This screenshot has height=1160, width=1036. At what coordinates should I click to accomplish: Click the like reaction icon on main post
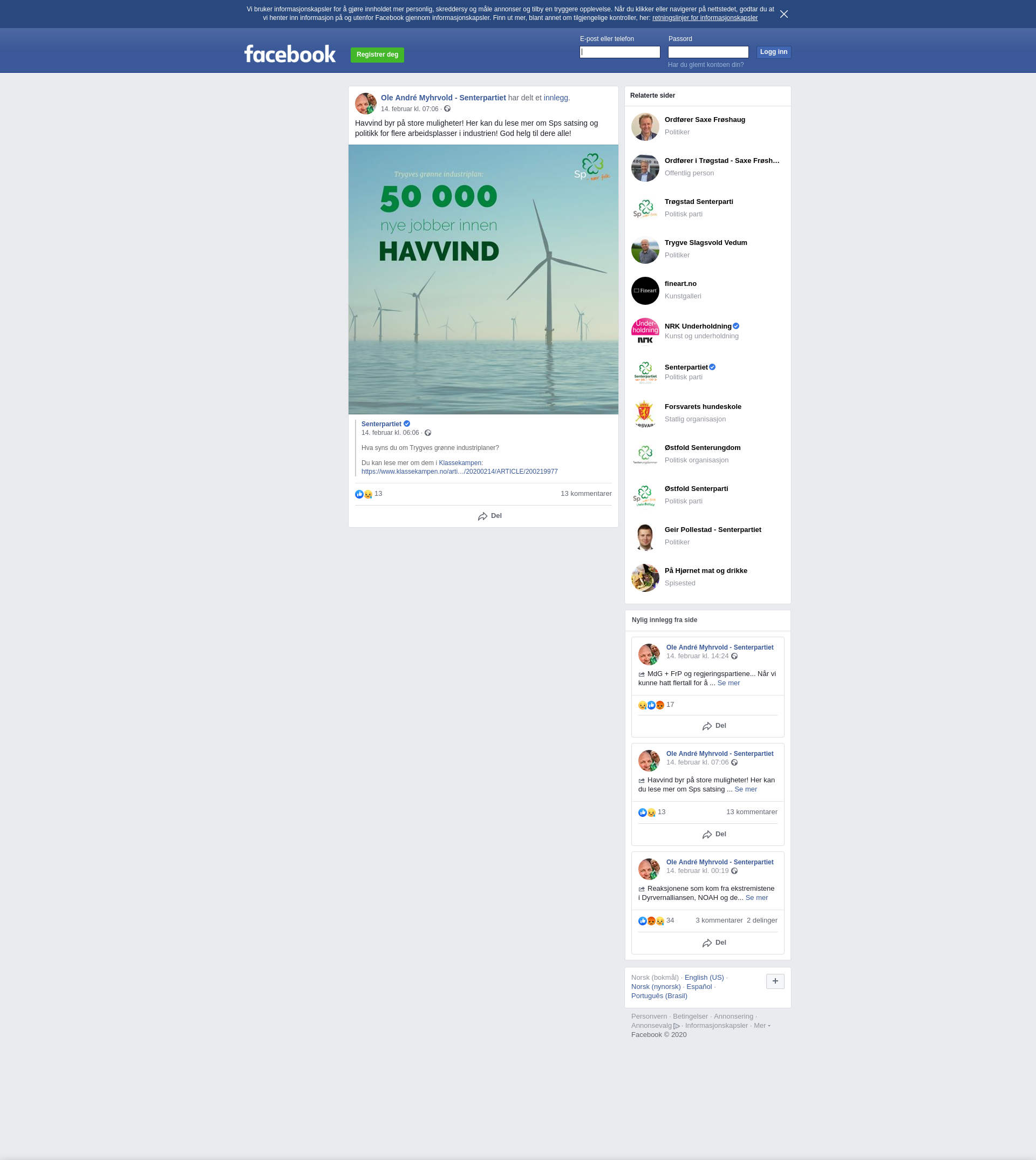(x=359, y=494)
